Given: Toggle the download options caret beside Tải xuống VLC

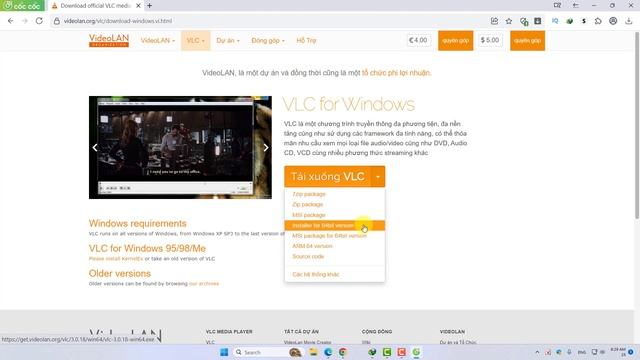Looking at the screenshot, I should 378,176.
